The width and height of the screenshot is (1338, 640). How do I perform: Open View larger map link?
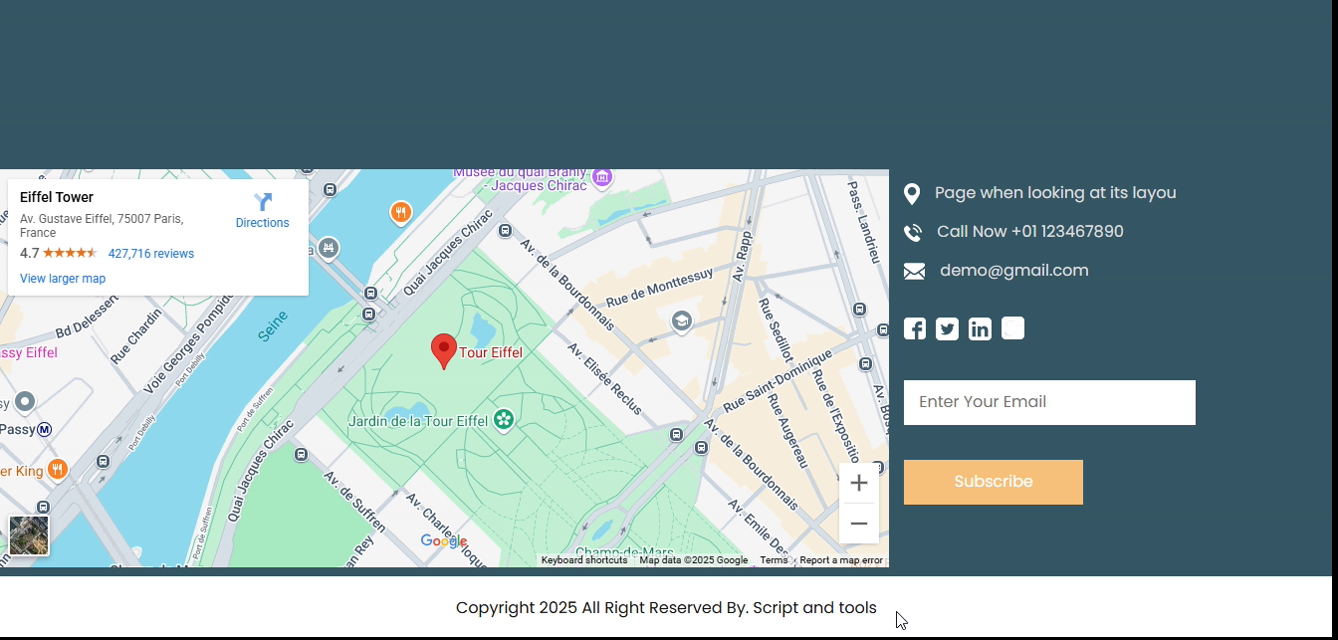click(62, 279)
